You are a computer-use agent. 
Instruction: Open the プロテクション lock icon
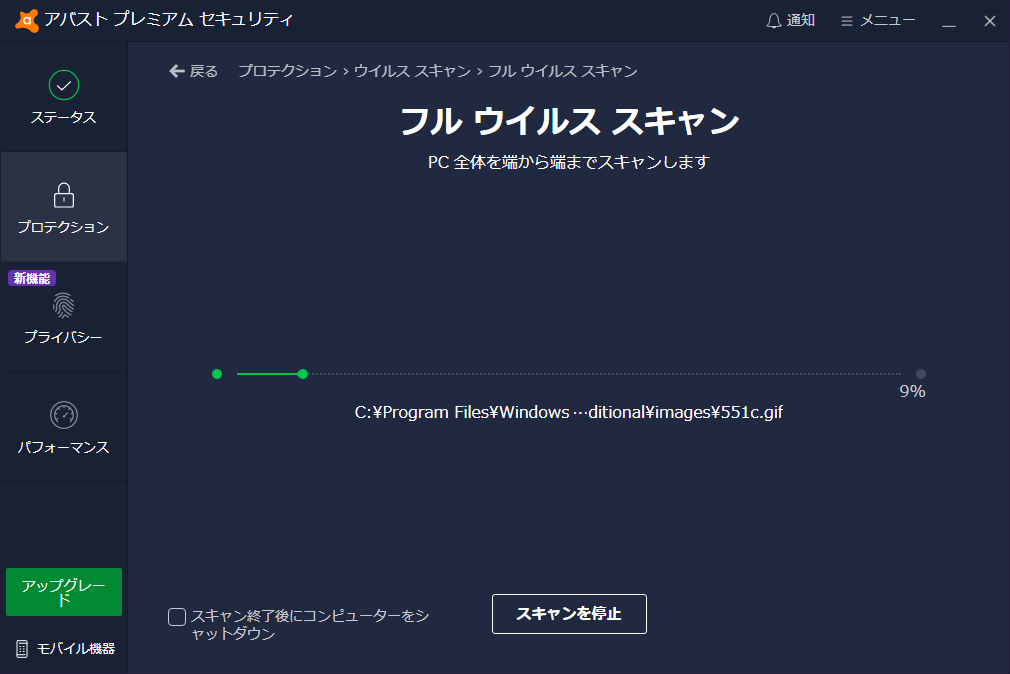(x=64, y=195)
